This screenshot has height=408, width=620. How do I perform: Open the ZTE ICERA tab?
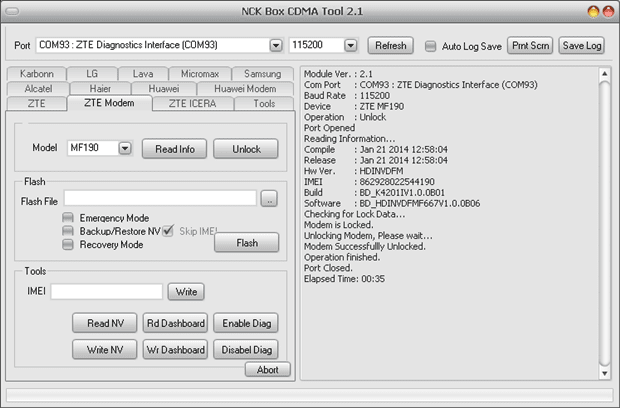(193, 104)
